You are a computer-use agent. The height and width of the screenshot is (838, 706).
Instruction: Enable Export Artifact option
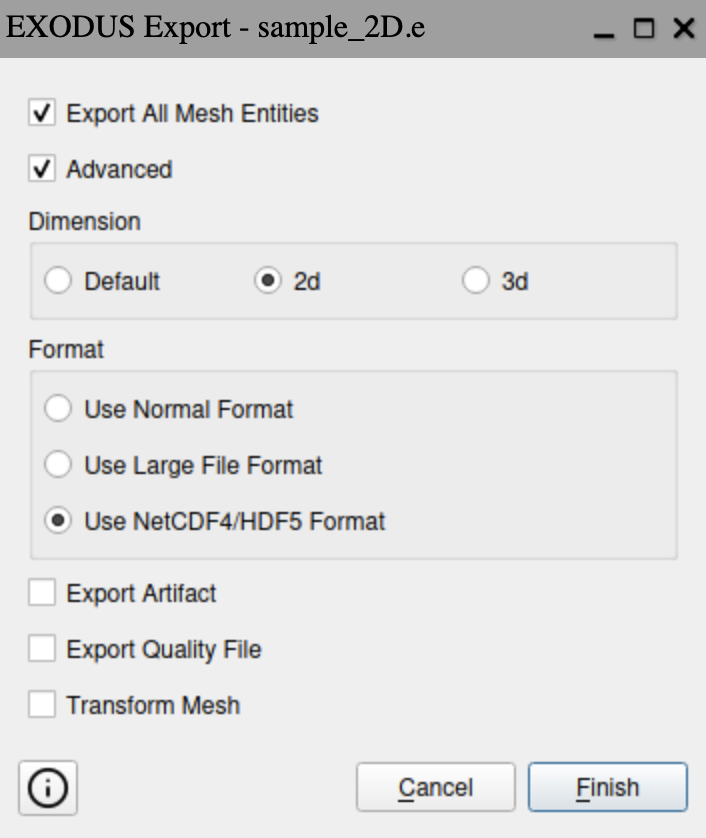[42, 593]
